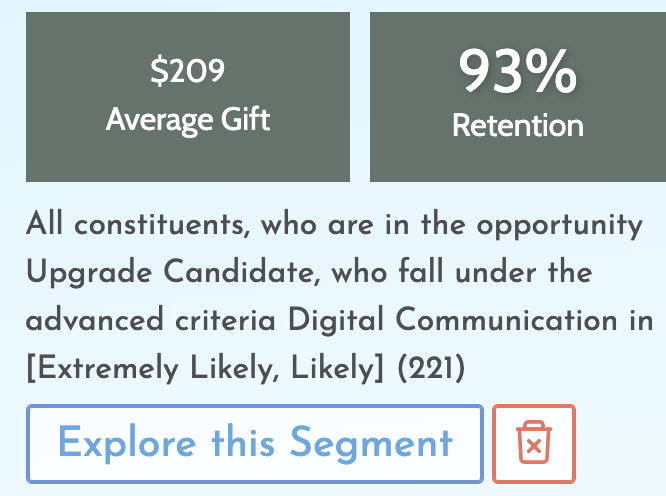Click the Digital Communication criteria text
This screenshot has height=496, width=666.
pos(453,320)
